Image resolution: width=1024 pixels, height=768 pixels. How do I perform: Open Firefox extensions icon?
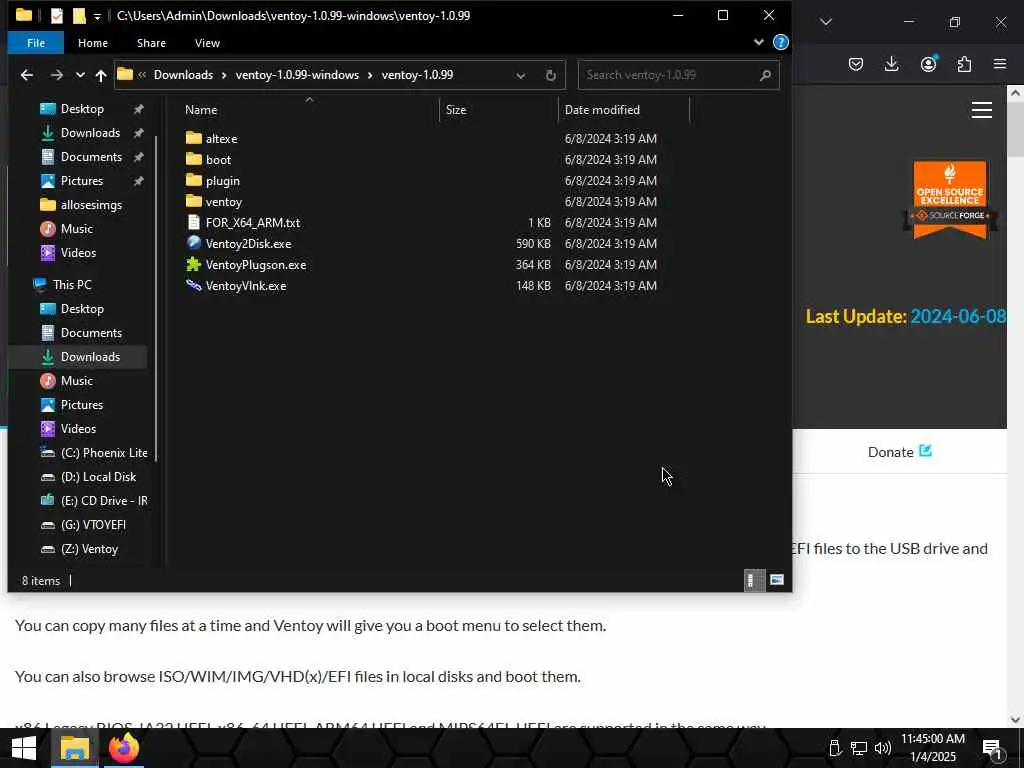coord(964,64)
